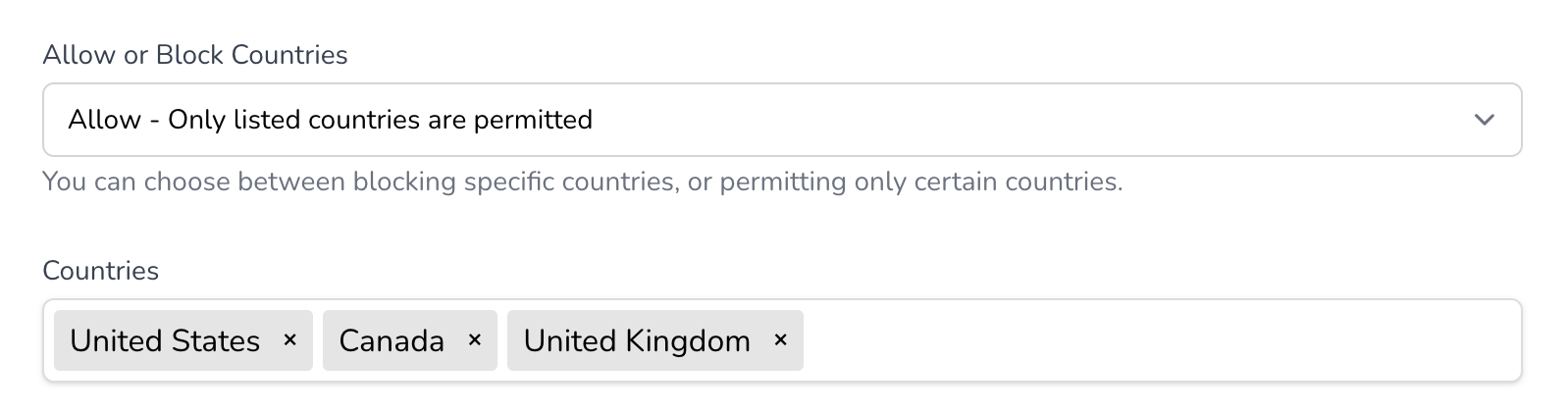Delete United Kingdom using its × icon

click(780, 340)
